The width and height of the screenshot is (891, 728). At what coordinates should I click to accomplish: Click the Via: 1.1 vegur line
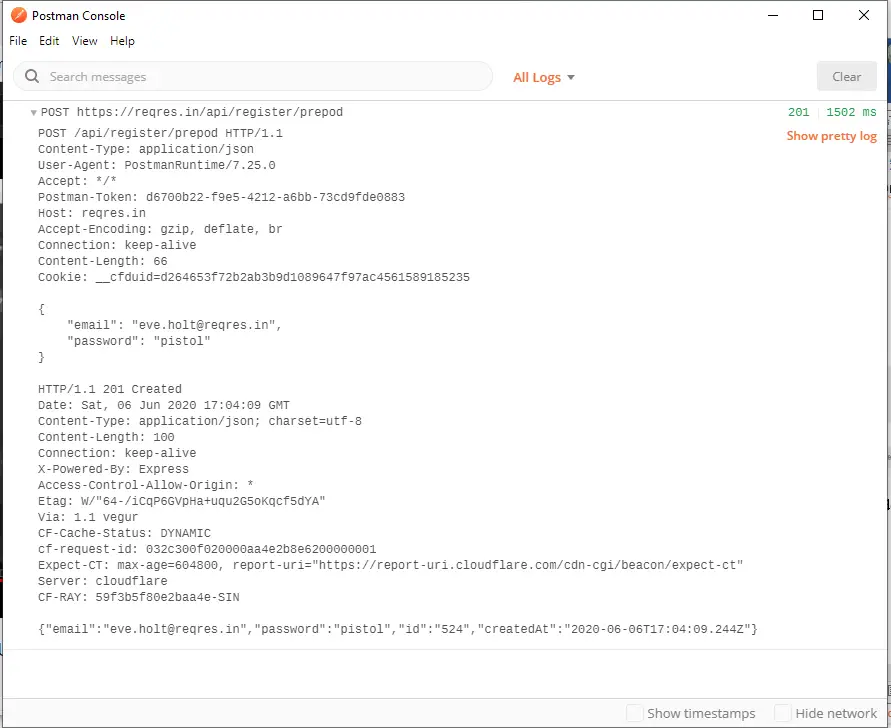point(88,517)
